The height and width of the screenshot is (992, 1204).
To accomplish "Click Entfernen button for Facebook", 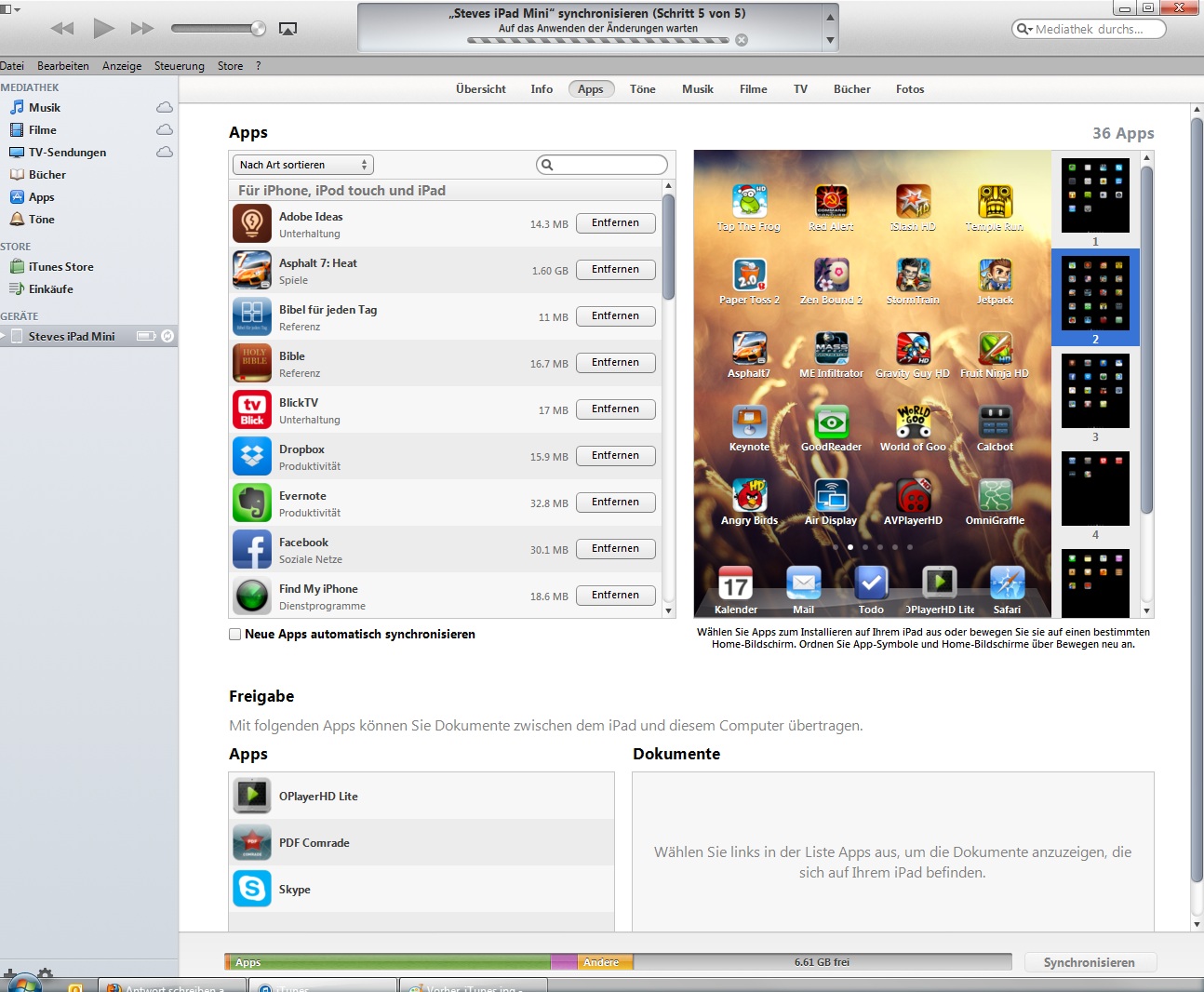I will (x=615, y=549).
